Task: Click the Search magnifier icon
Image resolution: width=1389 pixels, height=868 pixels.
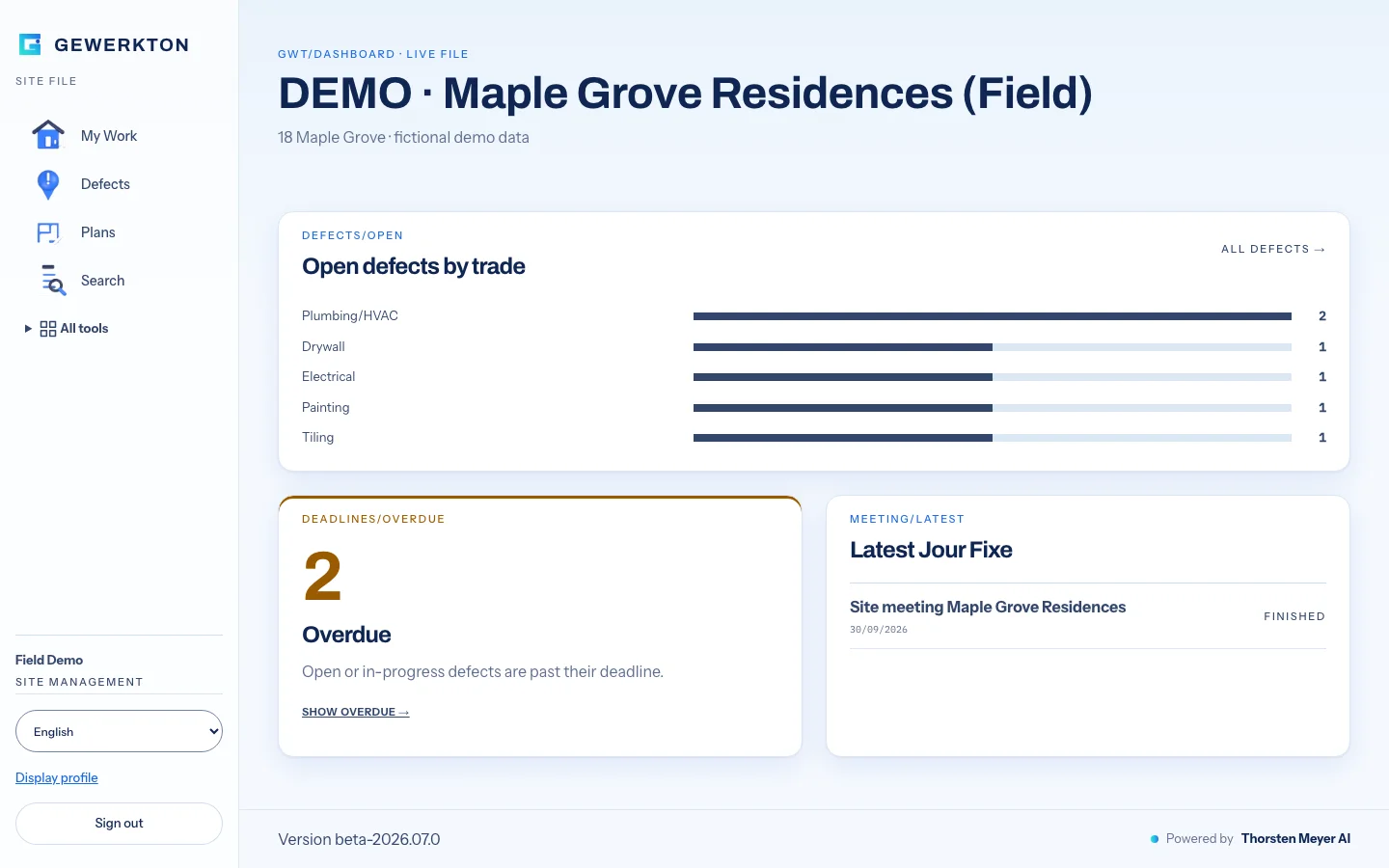Action: 53,281
